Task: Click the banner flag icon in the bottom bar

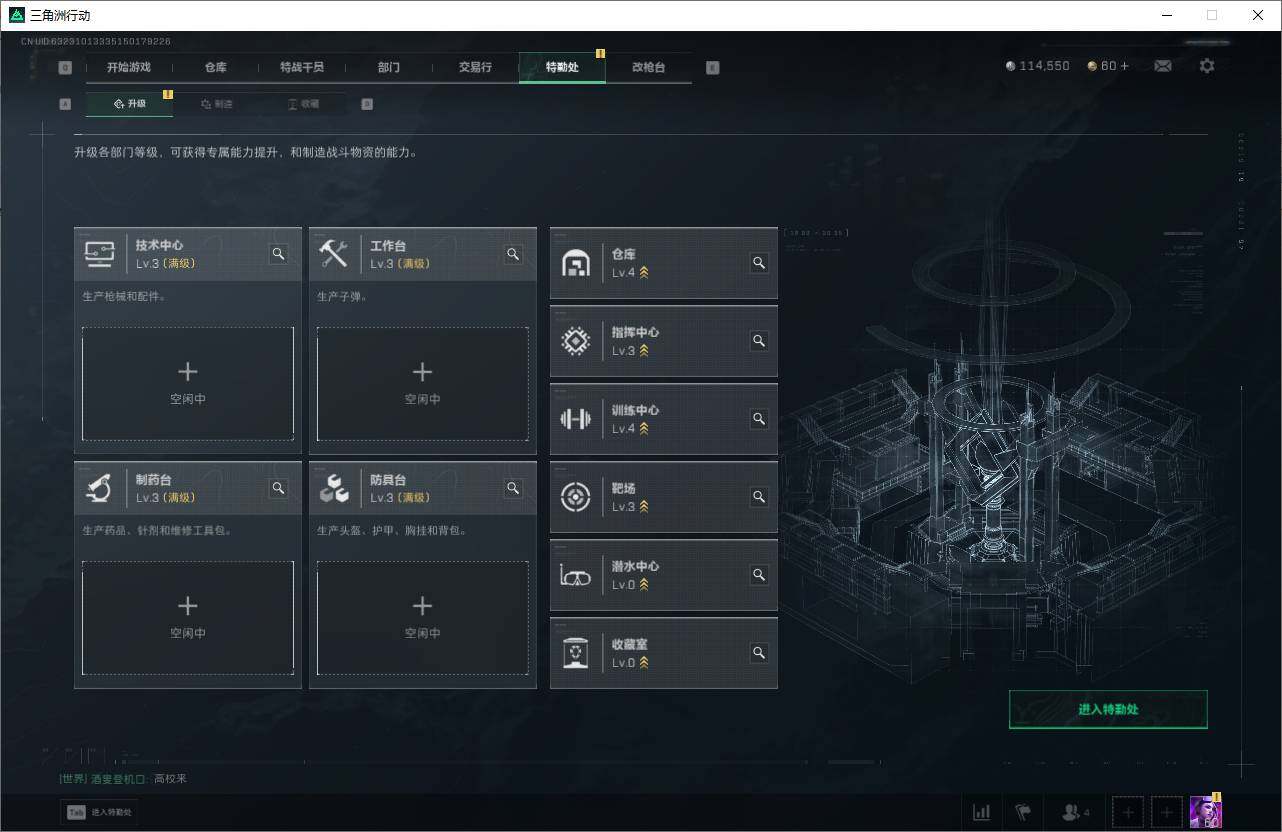Action: click(1023, 812)
